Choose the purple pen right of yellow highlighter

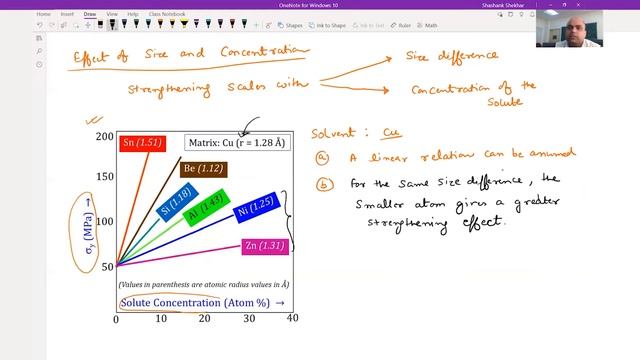click(x=196, y=24)
